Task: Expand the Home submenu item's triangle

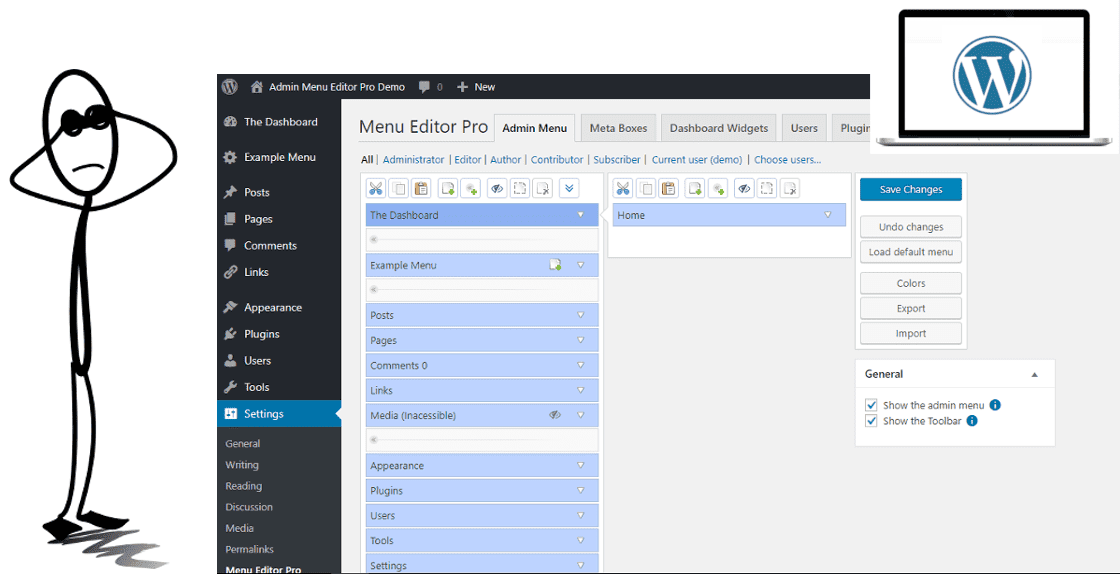Action: pos(828,214)
